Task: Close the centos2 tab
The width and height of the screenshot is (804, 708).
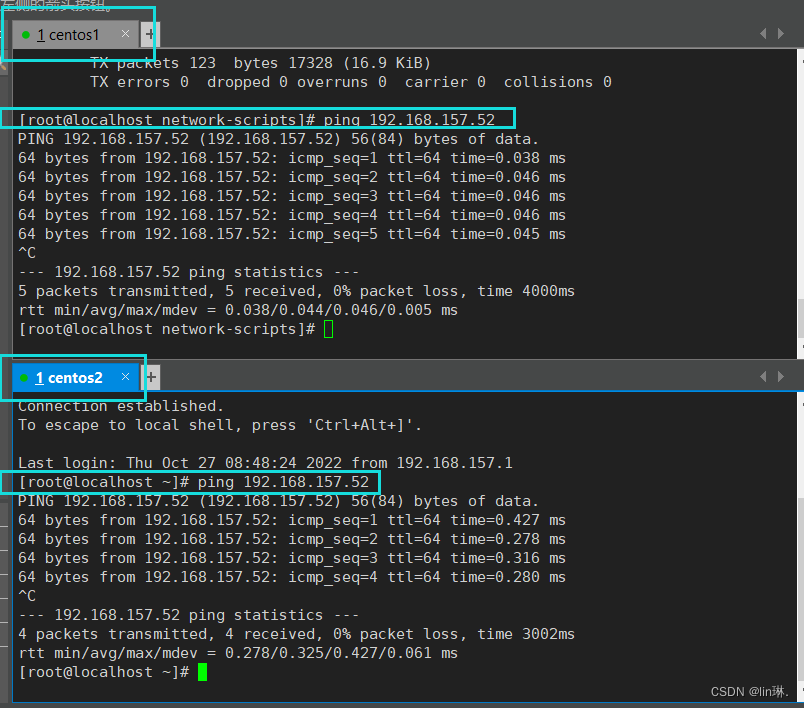Action: pyautogui.click(x=125, y=377)
